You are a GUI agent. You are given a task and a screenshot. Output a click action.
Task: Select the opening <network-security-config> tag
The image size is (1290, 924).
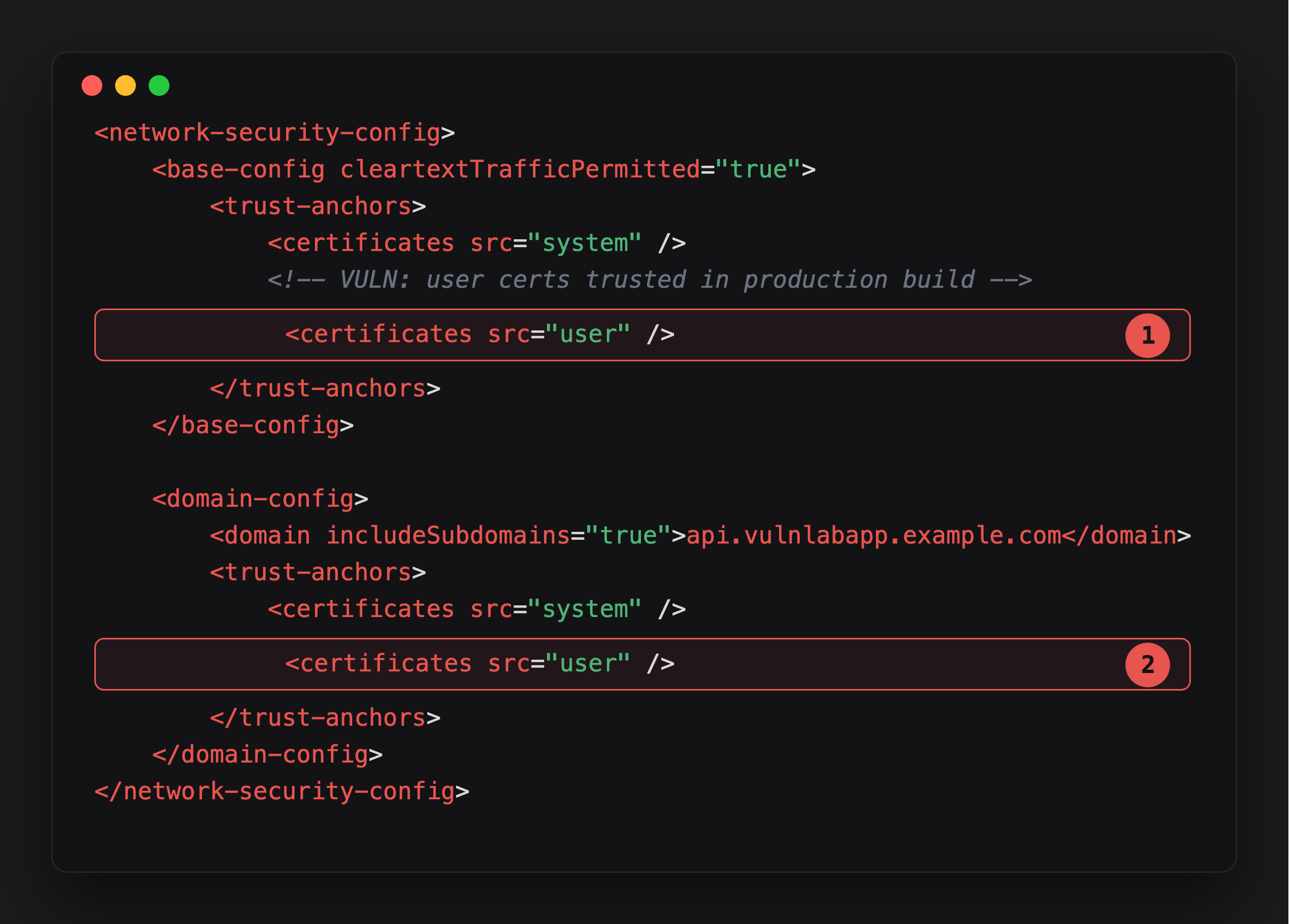click(x=275, y=133)
